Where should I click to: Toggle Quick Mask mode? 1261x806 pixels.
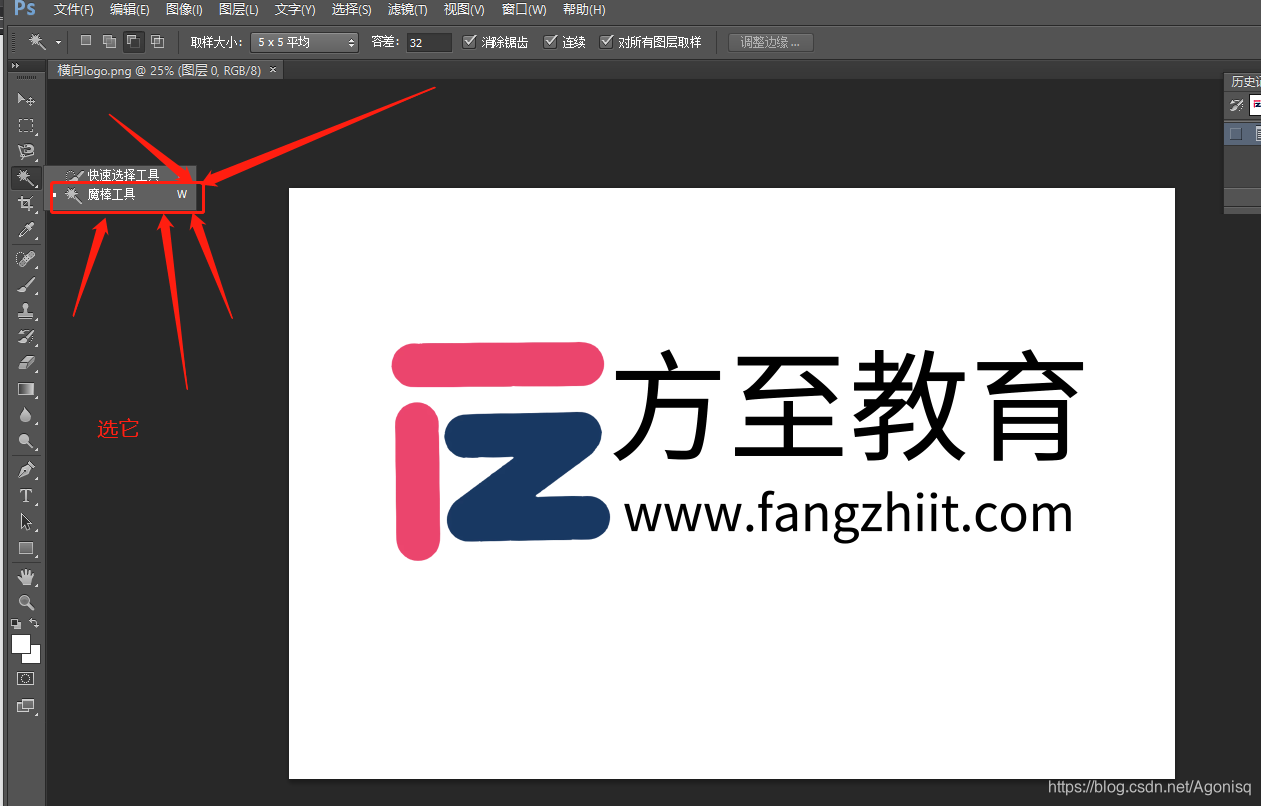click(x=26, y=678)
